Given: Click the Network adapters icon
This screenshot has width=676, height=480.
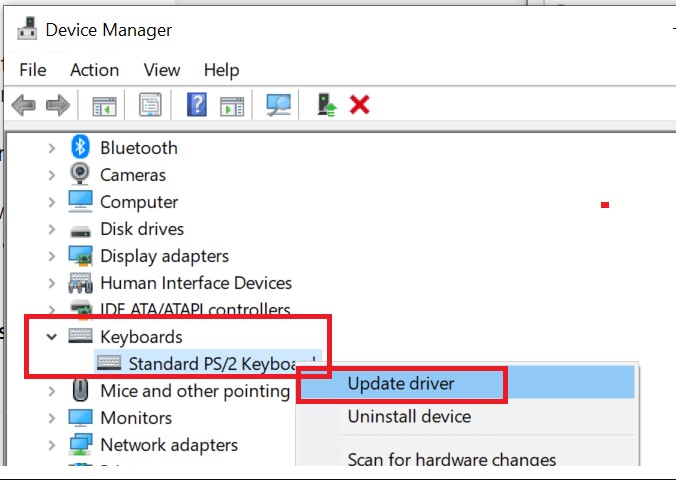Looking at the screenshot, I should pos(81,444).
